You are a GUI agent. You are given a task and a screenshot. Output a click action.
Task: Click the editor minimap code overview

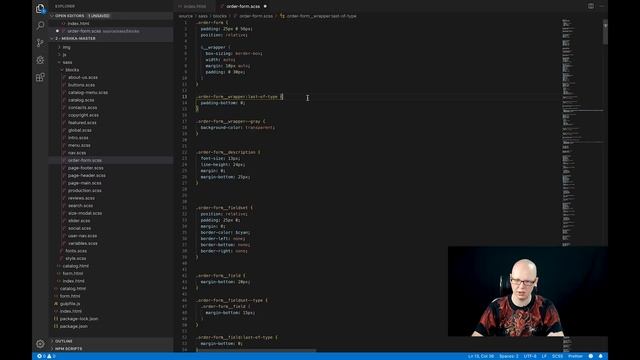tap(582, 133)
